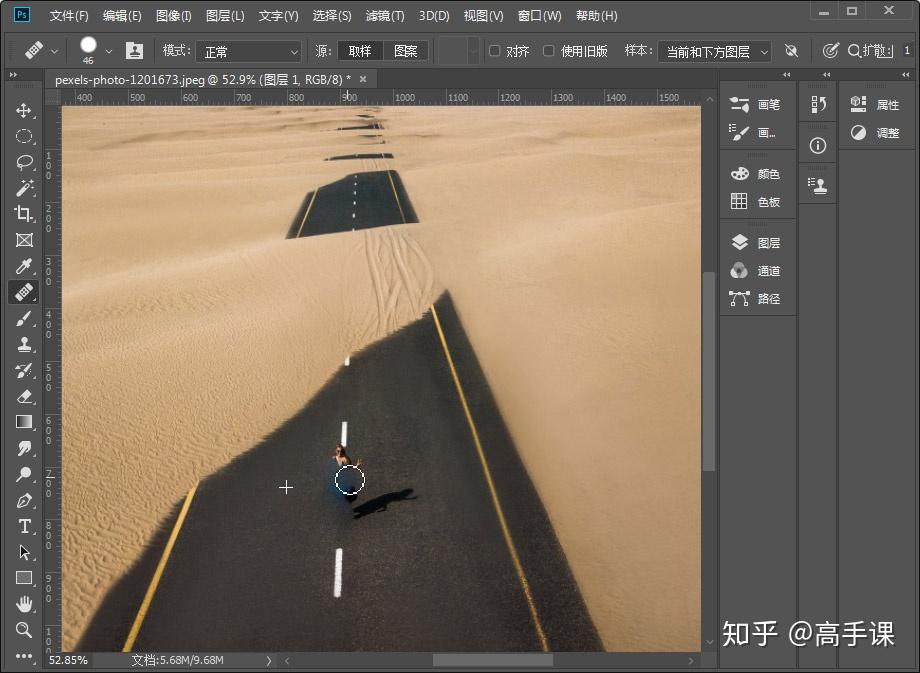Select the Lasso tool

[24, 162]
